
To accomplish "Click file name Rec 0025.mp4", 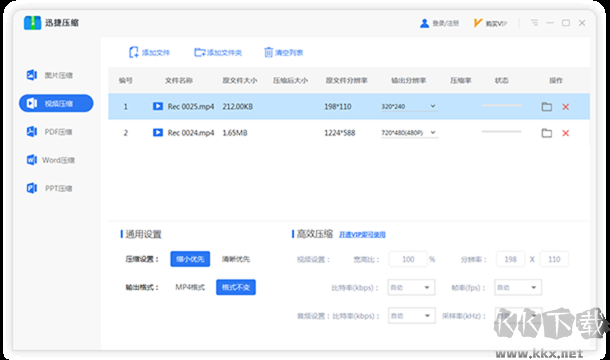I will pyautogui.click(x=191, y=106).
